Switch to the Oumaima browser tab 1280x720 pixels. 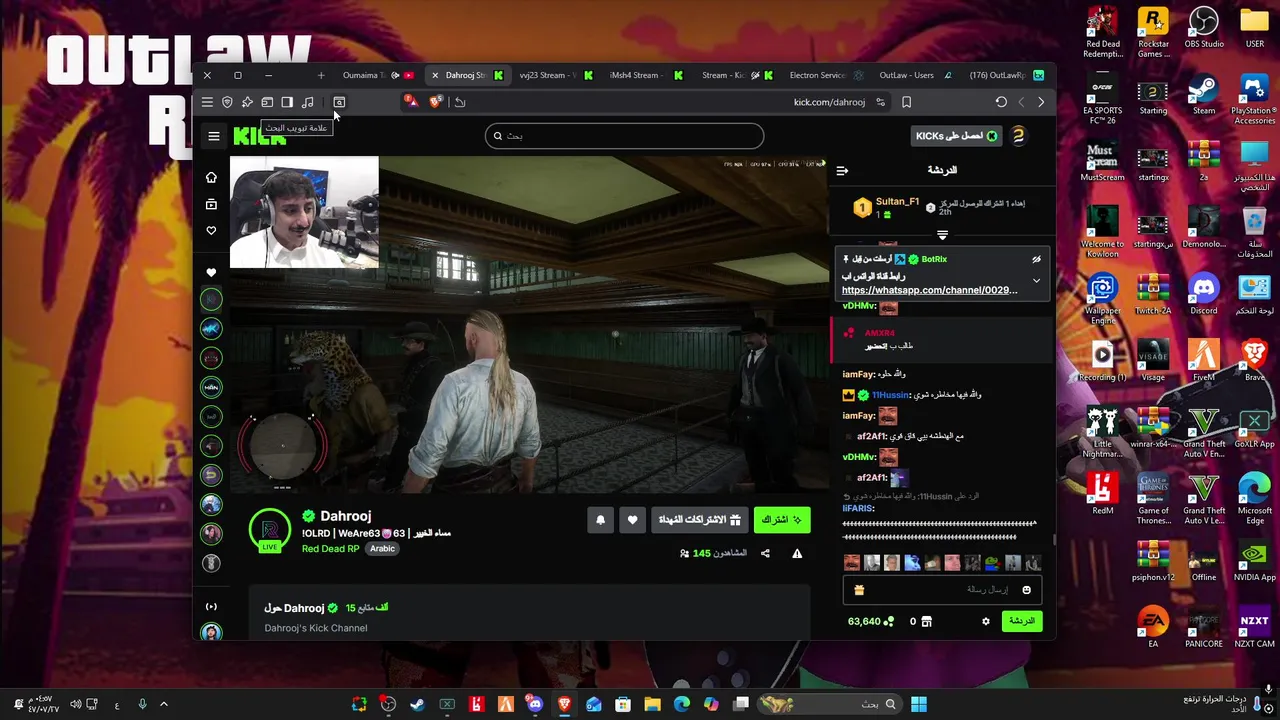[x=378, y=75]
